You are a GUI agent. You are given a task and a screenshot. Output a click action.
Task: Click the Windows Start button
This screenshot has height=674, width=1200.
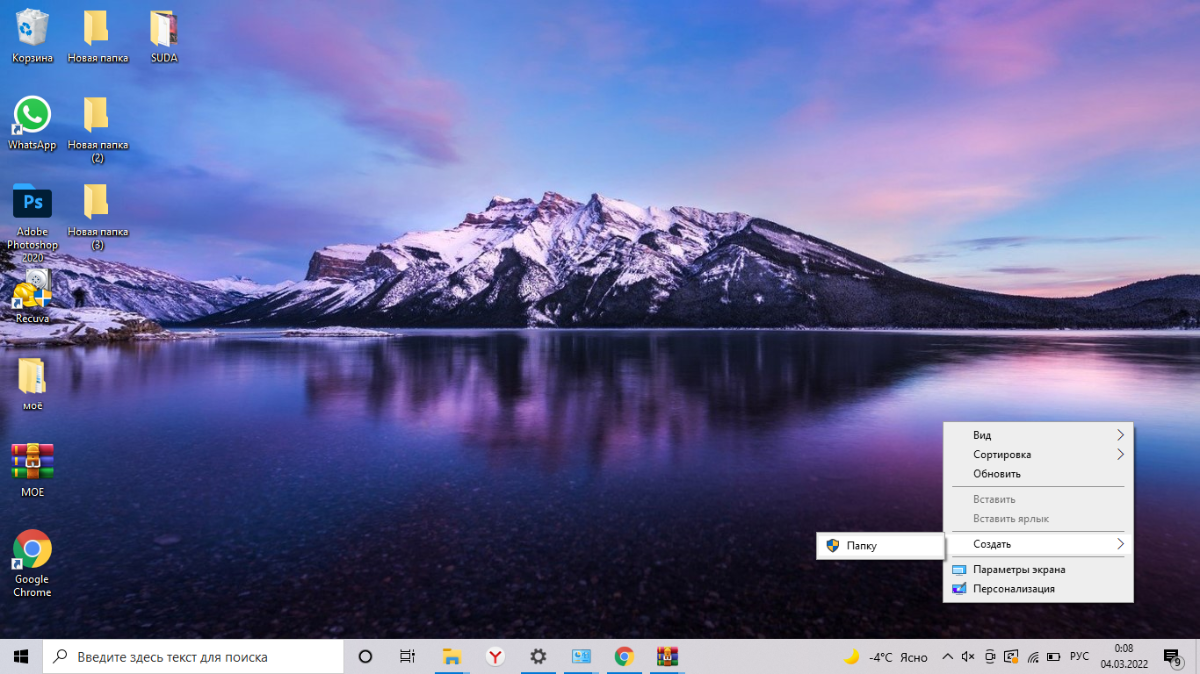click(20, 657)
